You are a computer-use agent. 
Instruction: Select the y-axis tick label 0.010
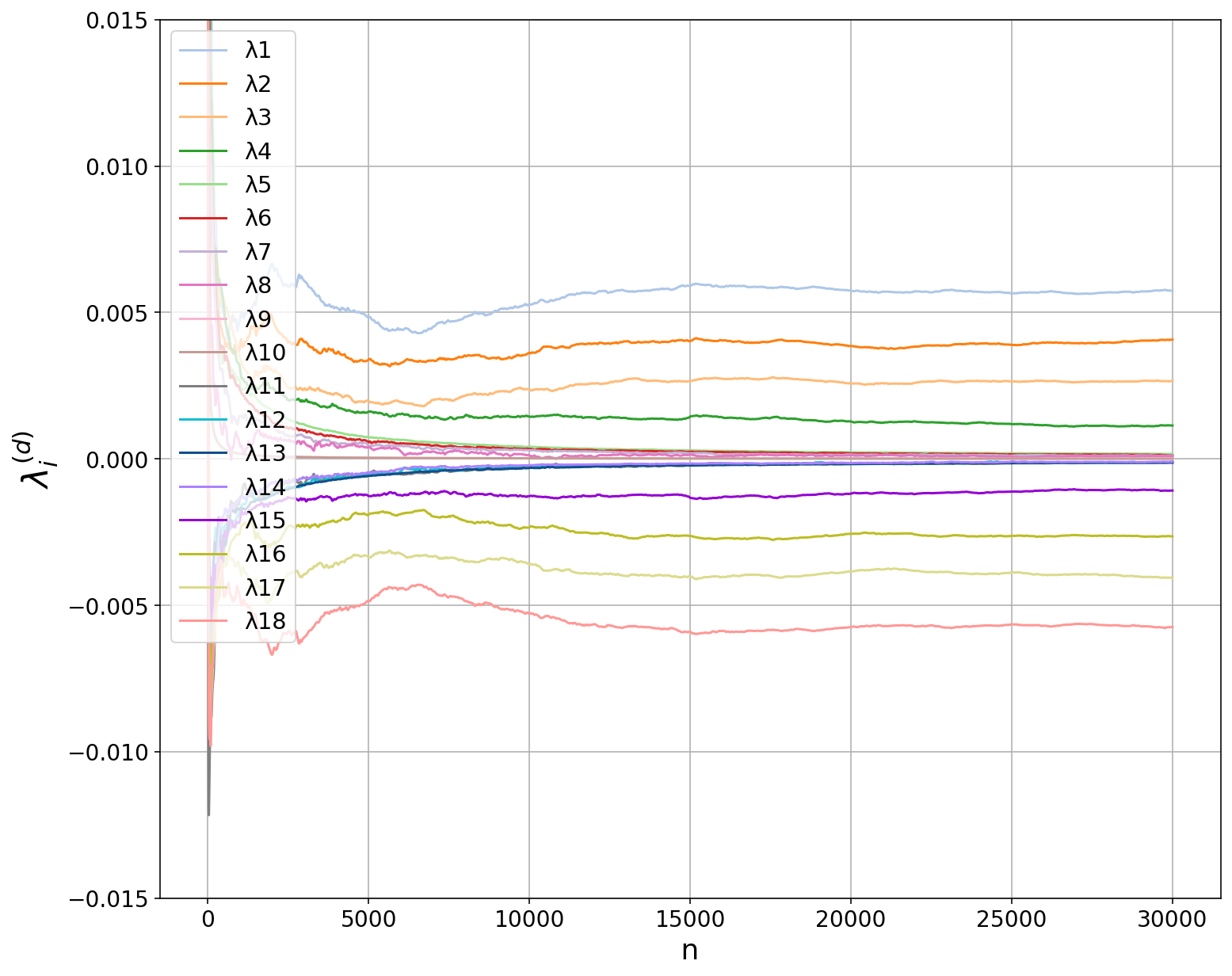click(x=117, y=166)
